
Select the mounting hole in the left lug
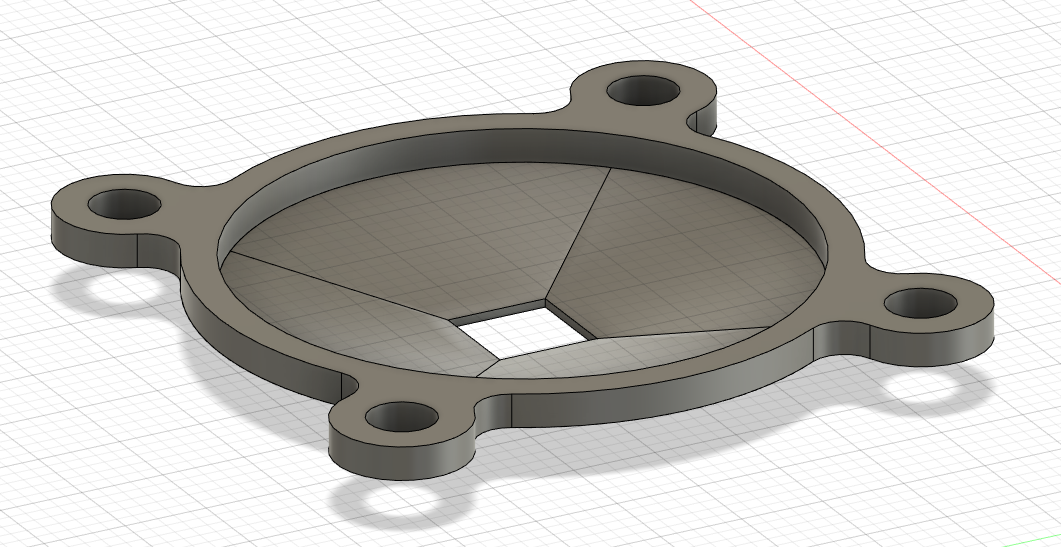coord(125,204)
